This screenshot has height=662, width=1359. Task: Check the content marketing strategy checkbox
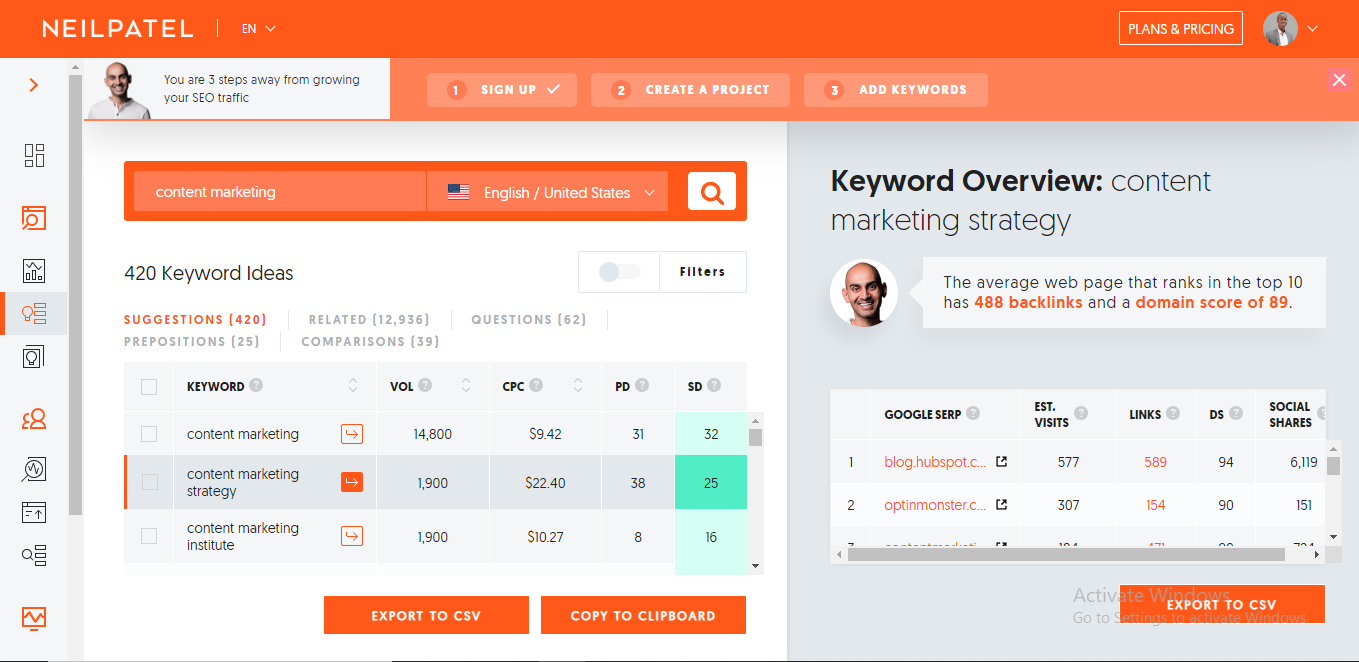(x=149, y=483)
